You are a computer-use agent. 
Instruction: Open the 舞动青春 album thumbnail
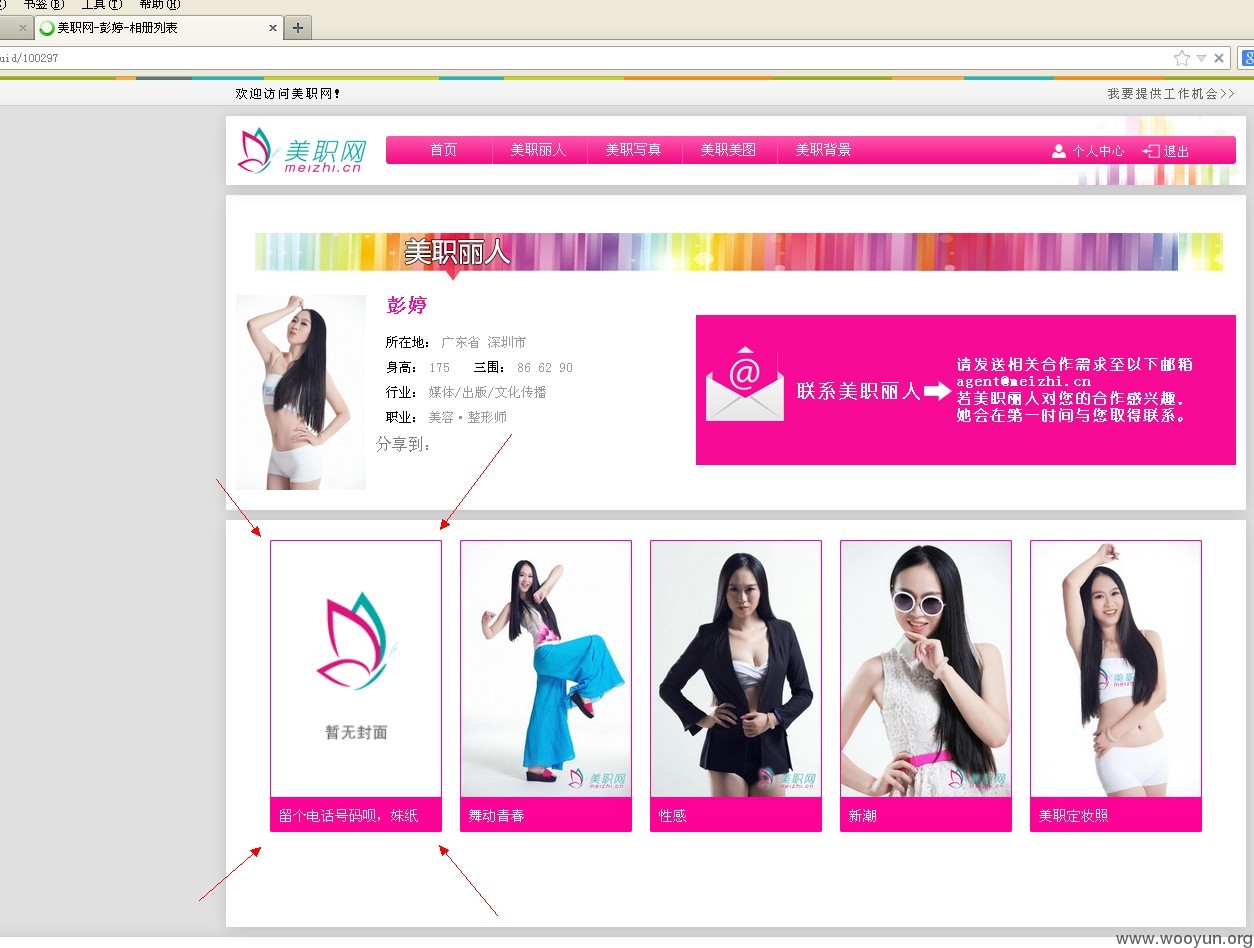tap(546, 669)
